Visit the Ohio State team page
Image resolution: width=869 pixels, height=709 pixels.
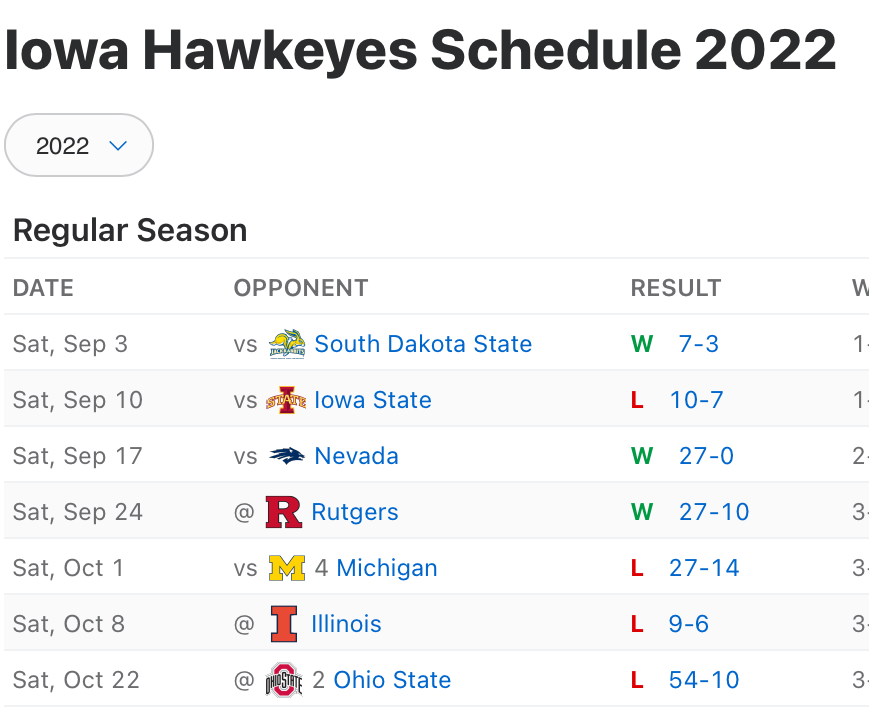coord(392,680)
